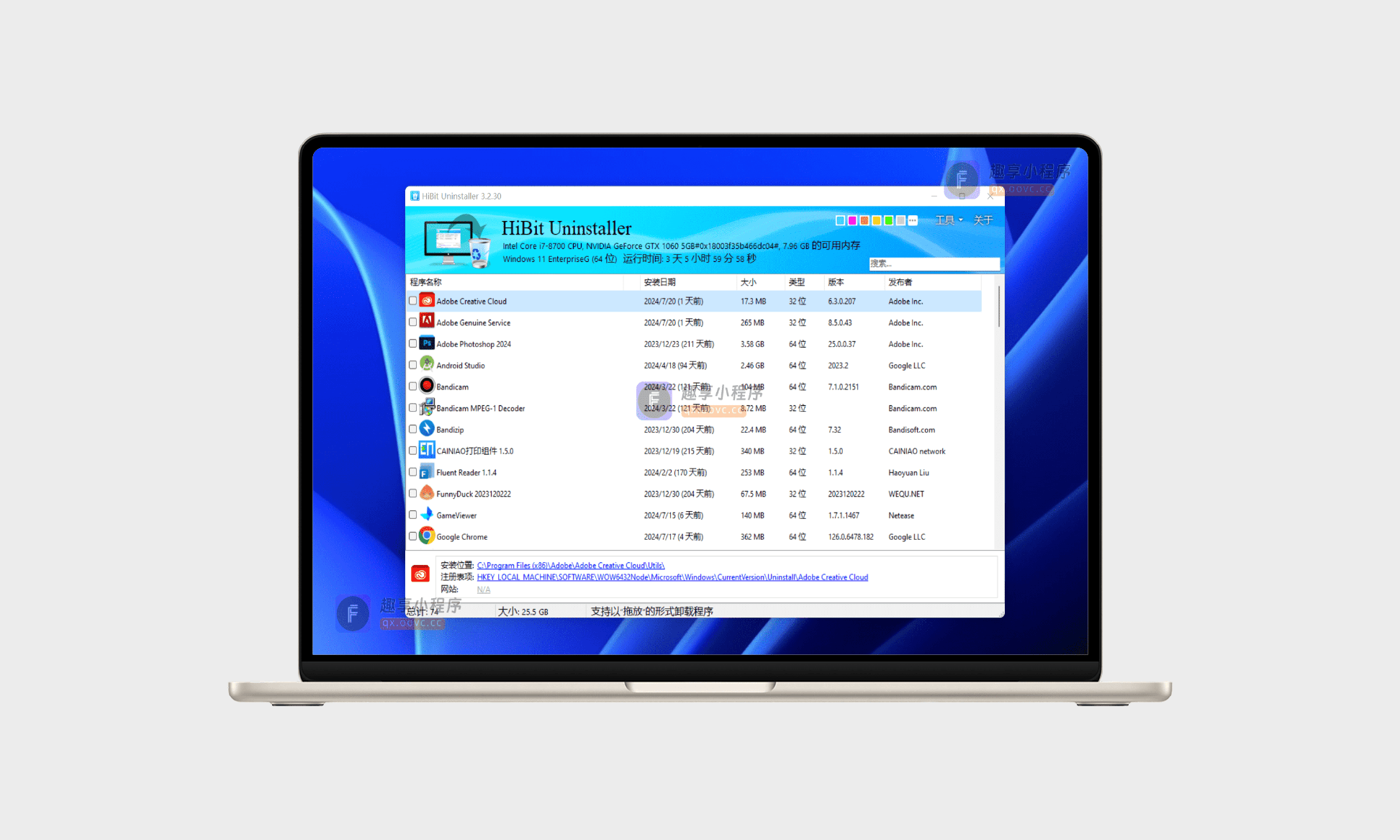Click the Fluent Reader icon
1400x840 pixels.
pyautogui.click(x=427, y=472)
